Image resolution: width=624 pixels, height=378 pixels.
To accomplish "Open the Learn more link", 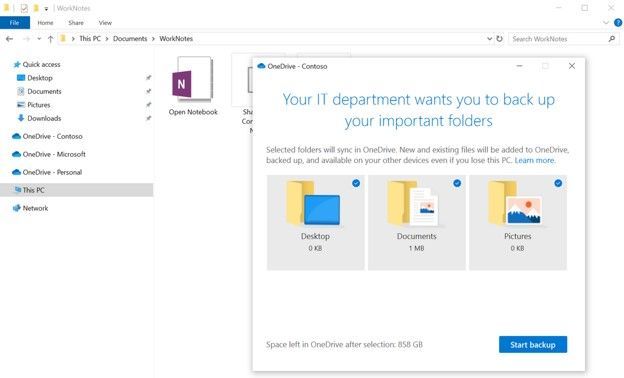I will 534,160.
